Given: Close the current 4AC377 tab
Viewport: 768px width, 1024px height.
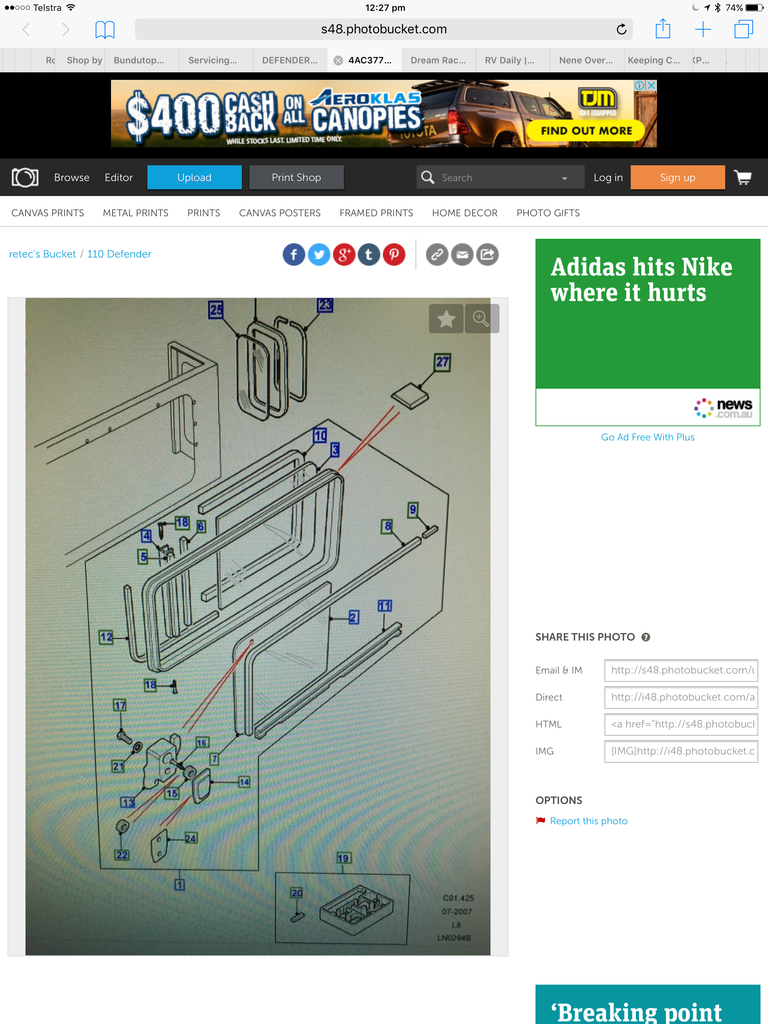Looking at the screenshot, I should point(338,60).
